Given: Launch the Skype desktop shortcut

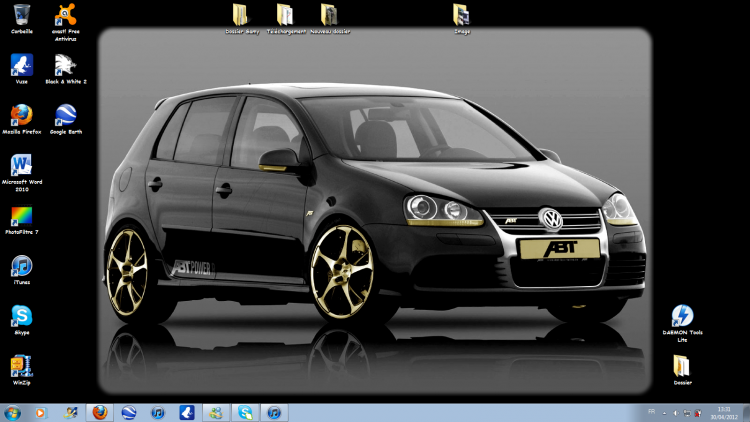Looking at the screenshot, I should [22, 320].
